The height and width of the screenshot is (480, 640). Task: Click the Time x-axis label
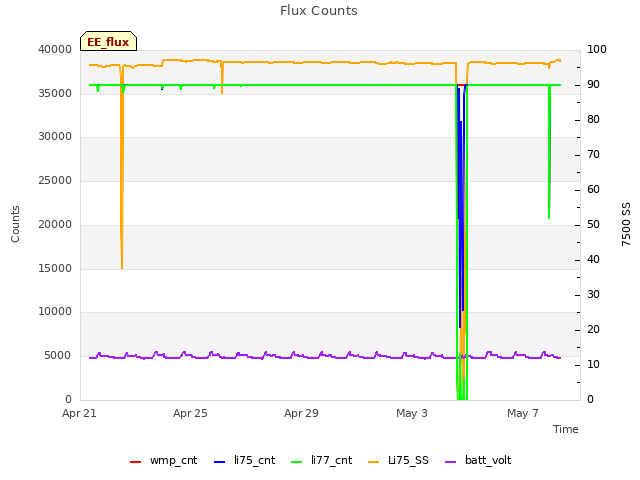pyautogui.click(x=566, y=429)
